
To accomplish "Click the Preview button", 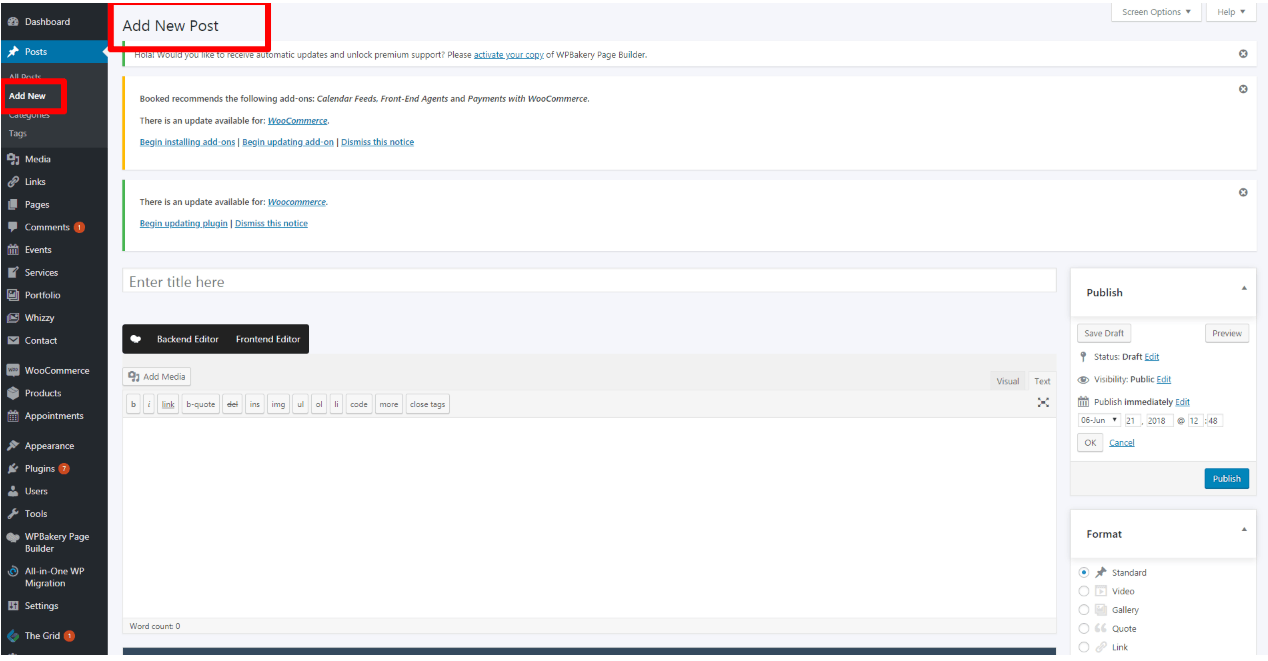I will [1227, 333].
